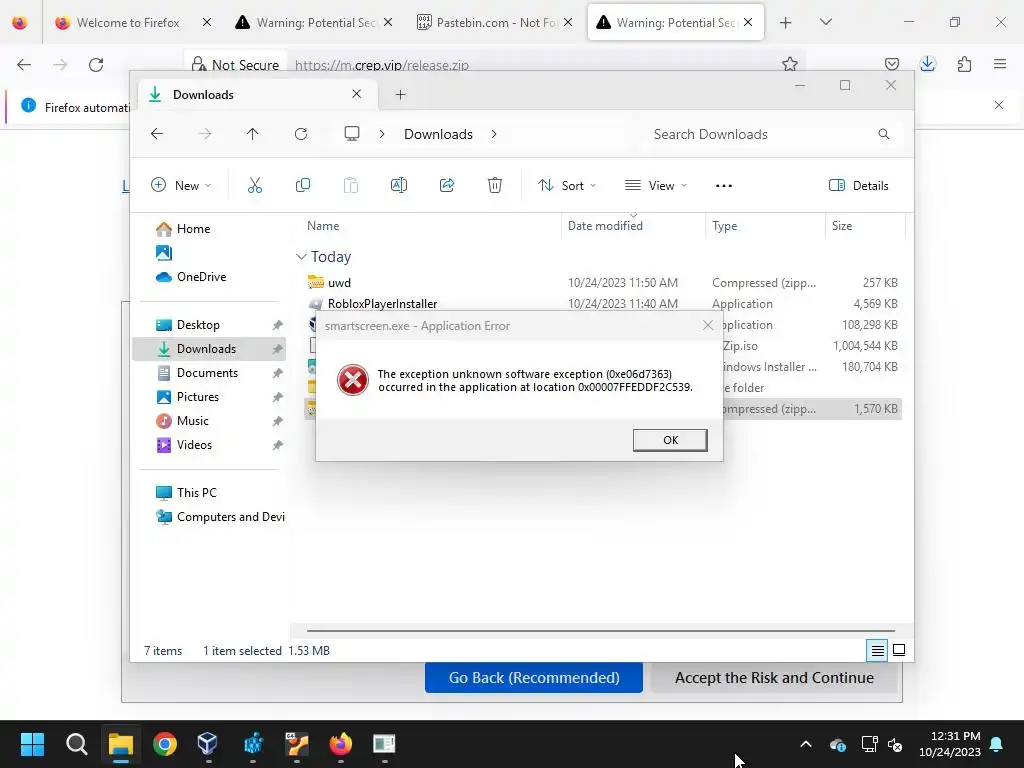Sort by the Name column header

tap(323, 226)
